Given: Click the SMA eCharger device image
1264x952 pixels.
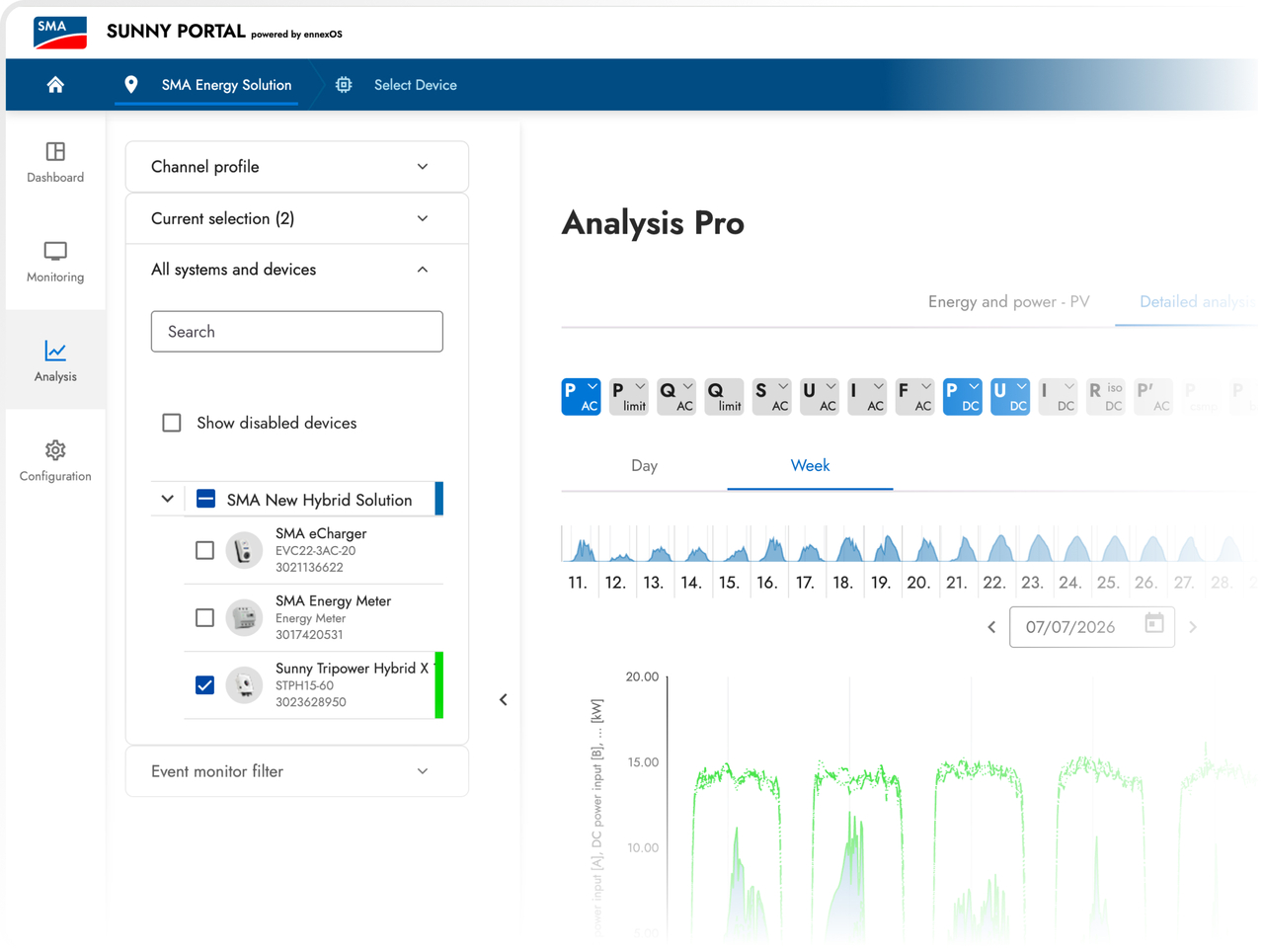Looking at the screenshot, I should click(244, 550).
